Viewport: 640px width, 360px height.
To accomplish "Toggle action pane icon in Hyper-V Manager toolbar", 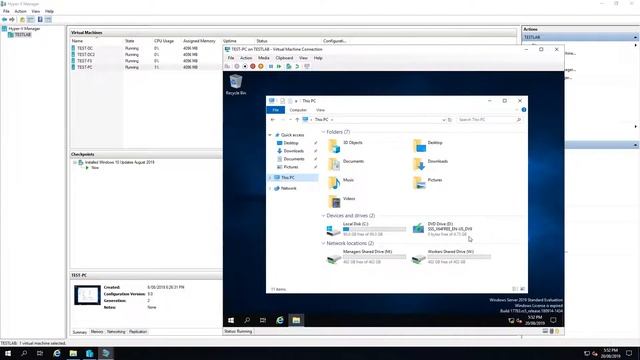I will pyautogui.click(x=48, y=20).
